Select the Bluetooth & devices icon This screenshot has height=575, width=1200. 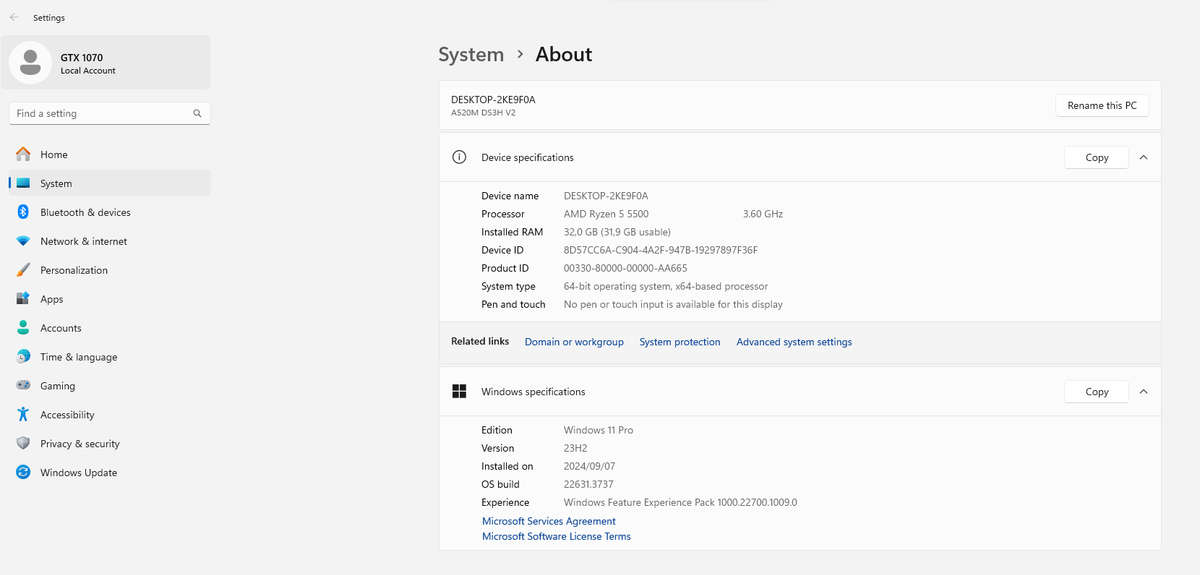[x=23, y=212]
